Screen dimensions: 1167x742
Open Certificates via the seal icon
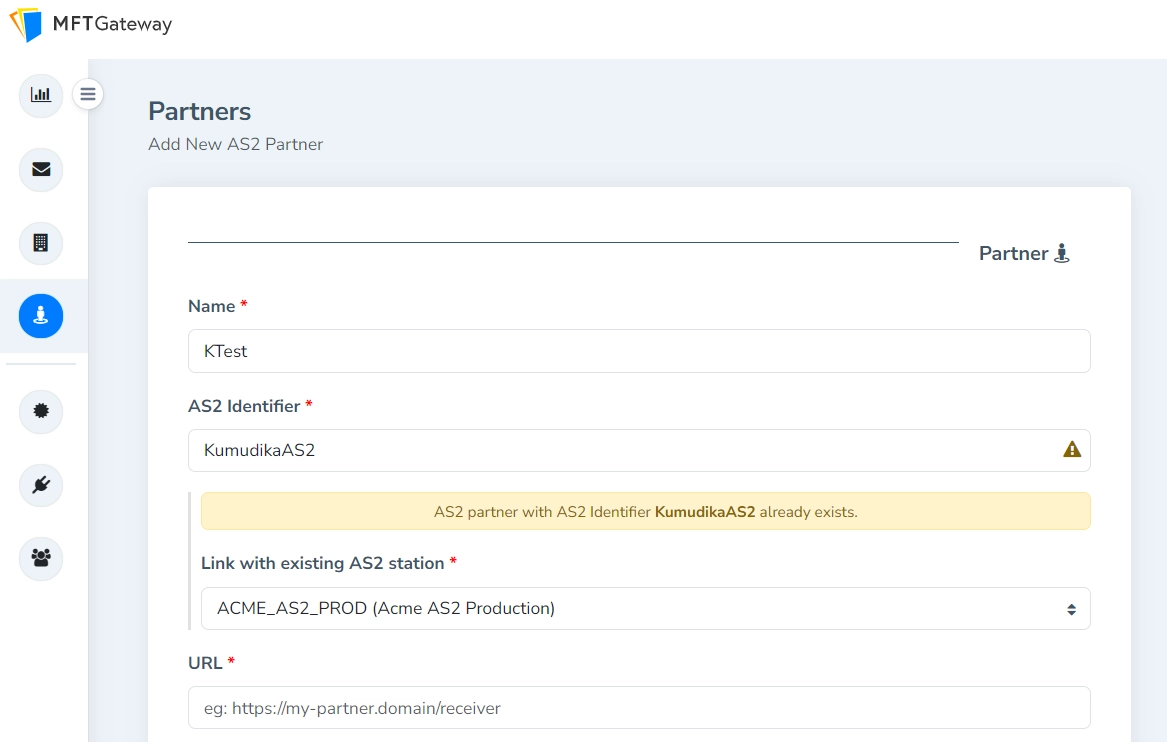coord(40,411)
